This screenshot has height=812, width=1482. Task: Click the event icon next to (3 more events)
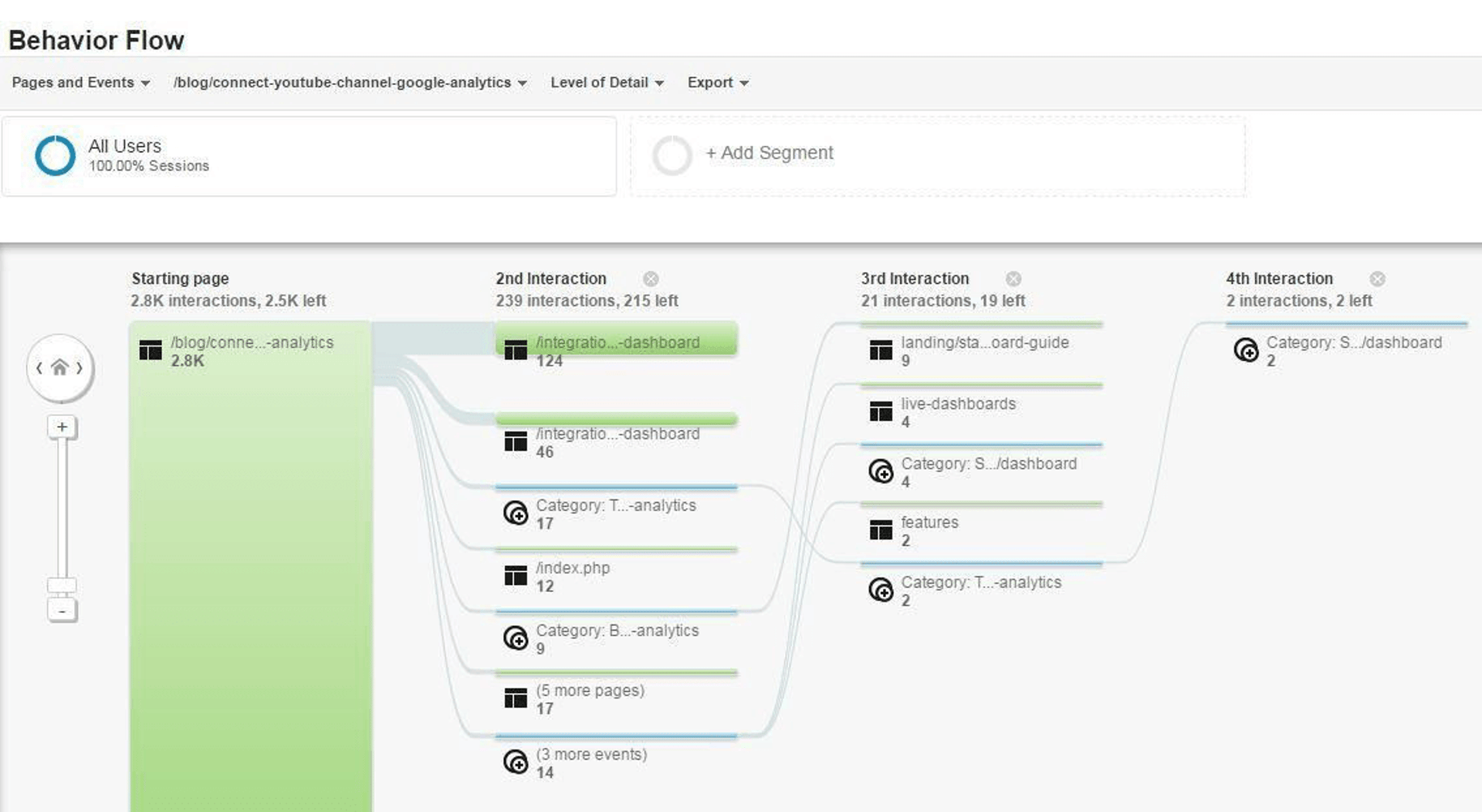[516, 762]
